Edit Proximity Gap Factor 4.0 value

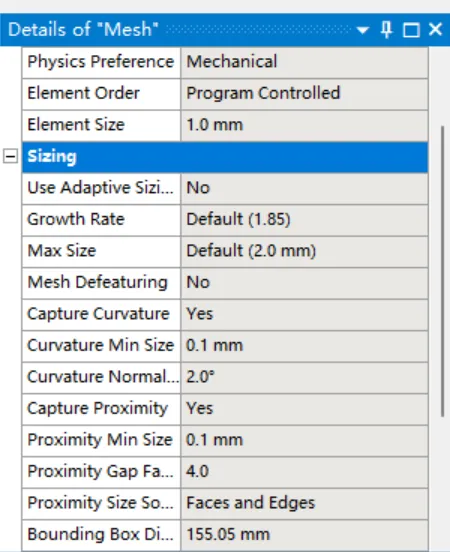click(304, 472)
